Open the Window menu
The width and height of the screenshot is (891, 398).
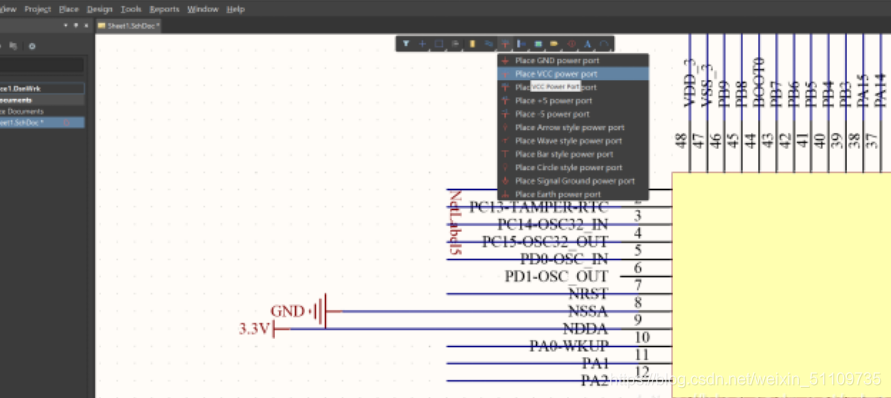coord(203,9)
